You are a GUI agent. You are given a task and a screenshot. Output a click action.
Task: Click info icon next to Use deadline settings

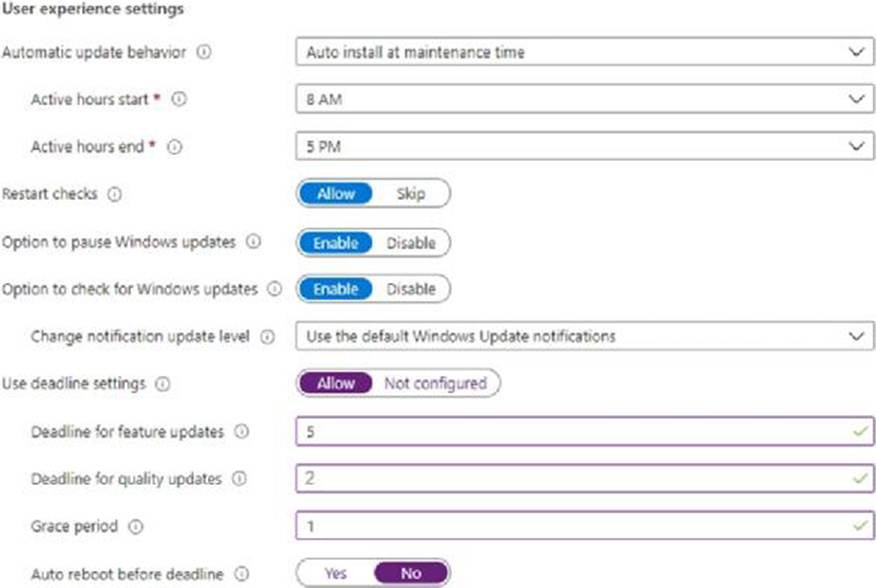point(163,383)
